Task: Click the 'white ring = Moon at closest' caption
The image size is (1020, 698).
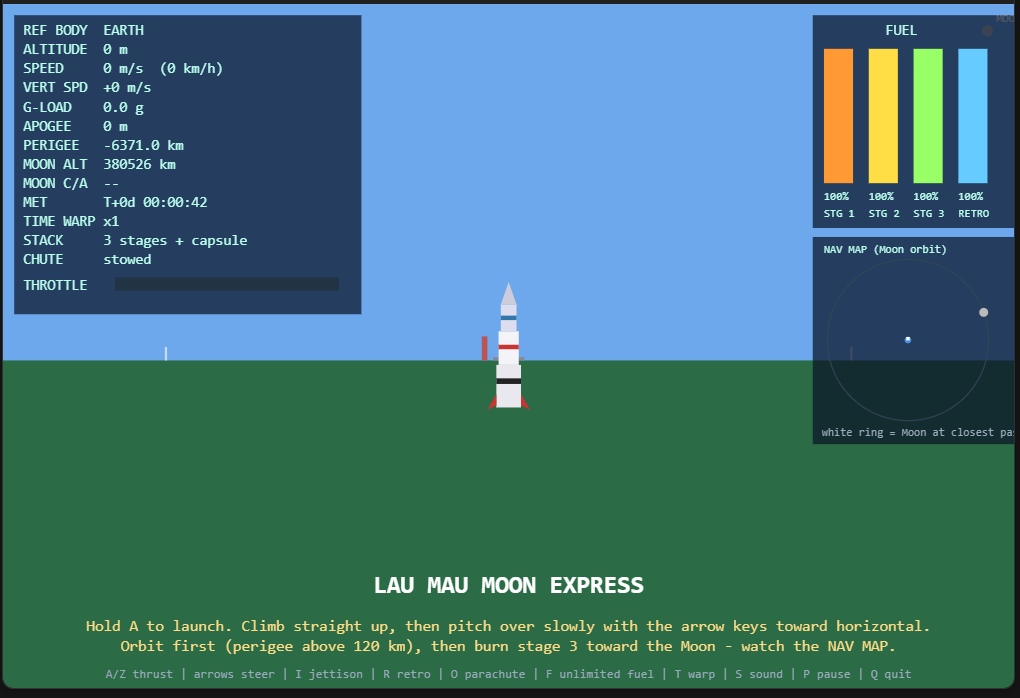Action: point(917,433)
